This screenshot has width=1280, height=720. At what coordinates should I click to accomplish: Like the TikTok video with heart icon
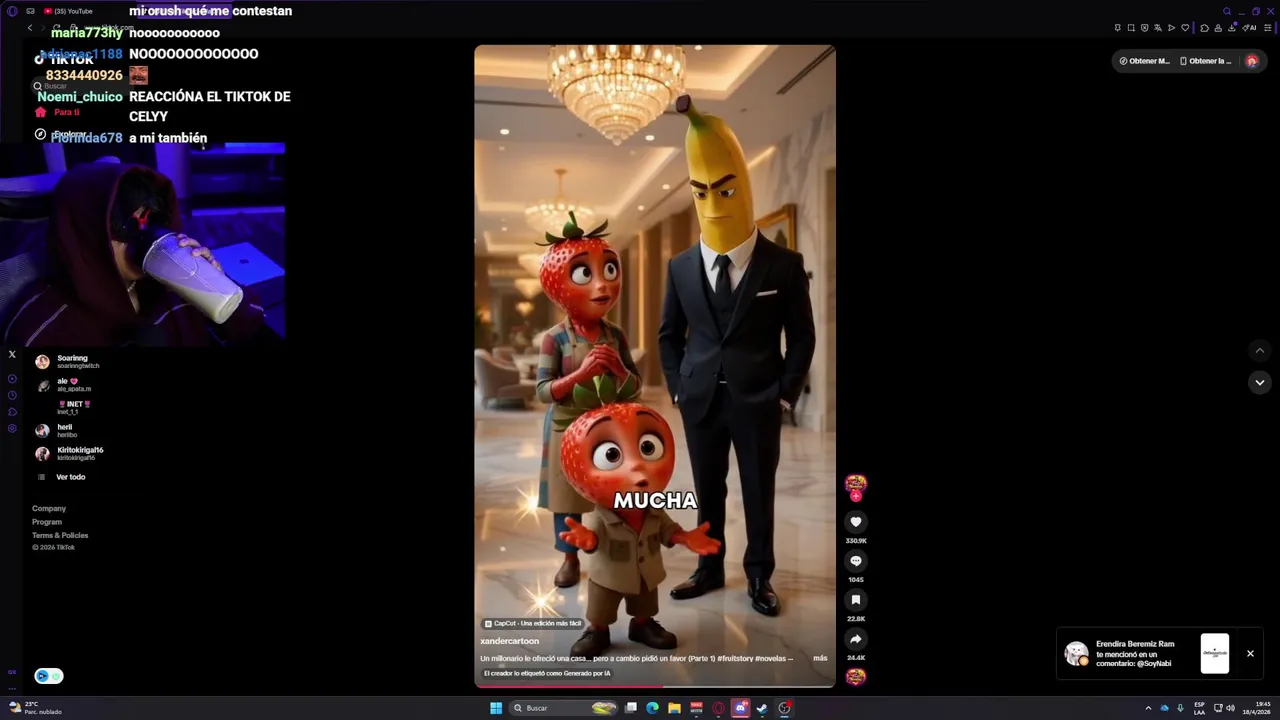tap(856, 521)
